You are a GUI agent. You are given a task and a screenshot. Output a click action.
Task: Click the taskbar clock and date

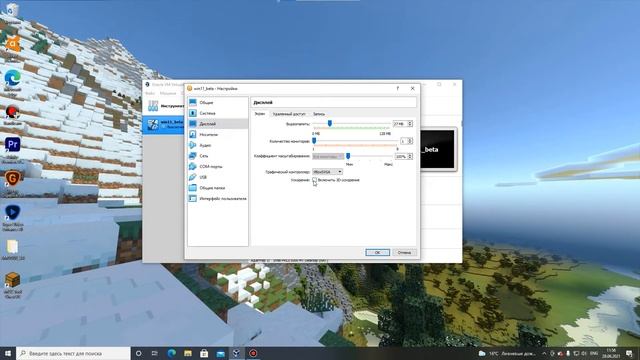coord(611,353)
